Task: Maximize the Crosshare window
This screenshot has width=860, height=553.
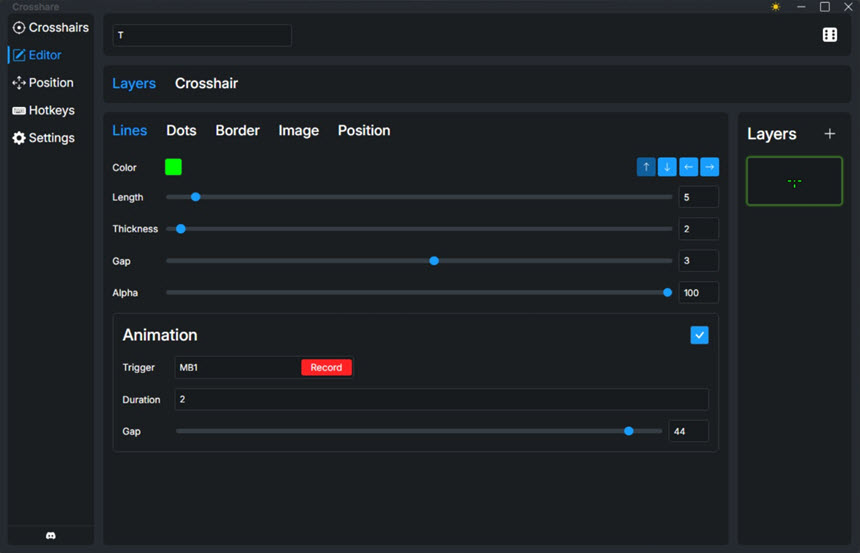Action: pos(824,7)
